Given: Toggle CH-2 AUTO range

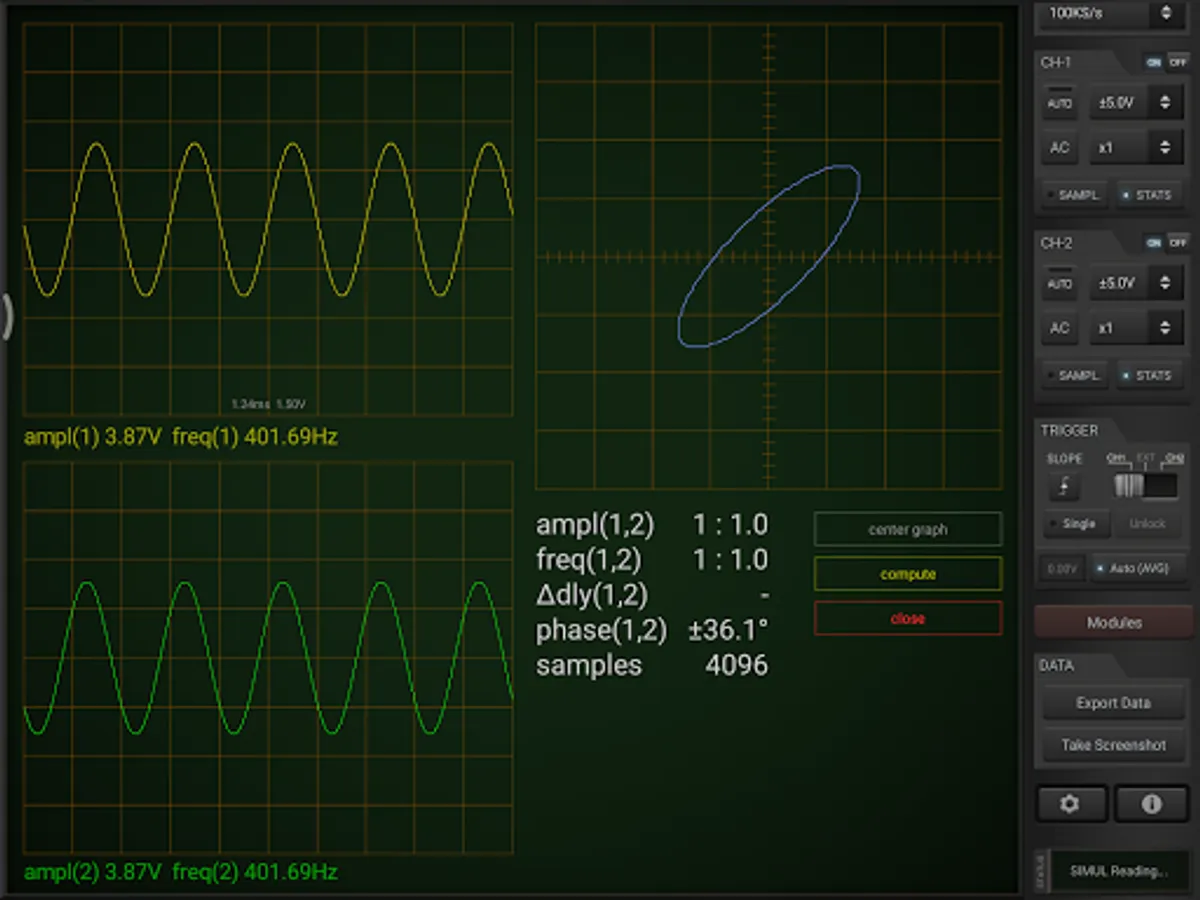Looking at the screenshot, I should coord(1059,284).
